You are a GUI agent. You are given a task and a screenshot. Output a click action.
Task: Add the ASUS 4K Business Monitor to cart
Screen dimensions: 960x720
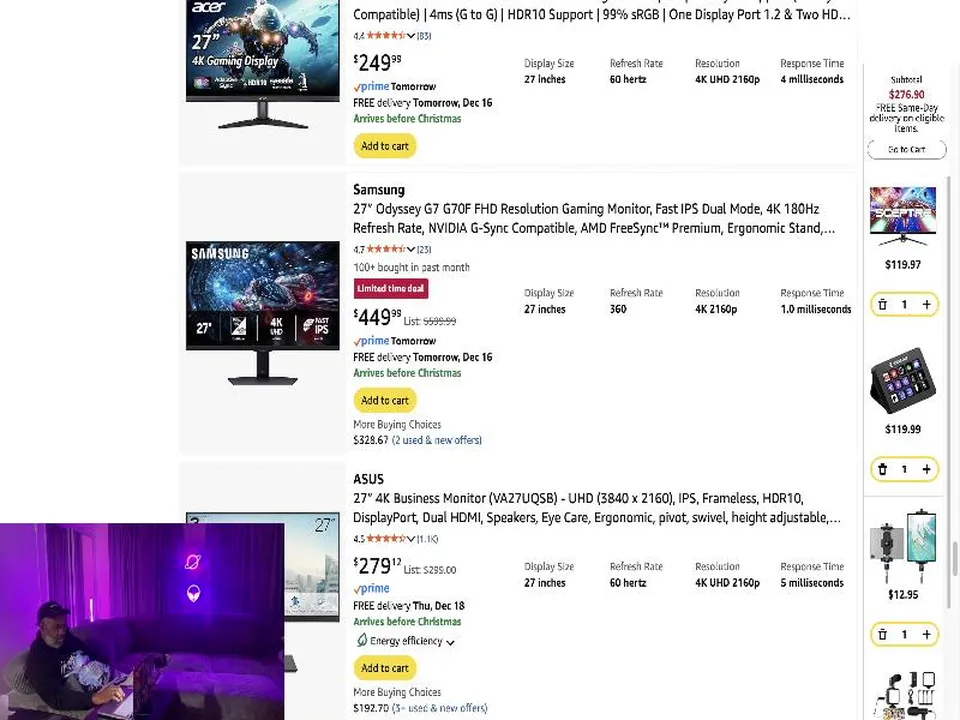pyautogui.click(x=385, y=668)
